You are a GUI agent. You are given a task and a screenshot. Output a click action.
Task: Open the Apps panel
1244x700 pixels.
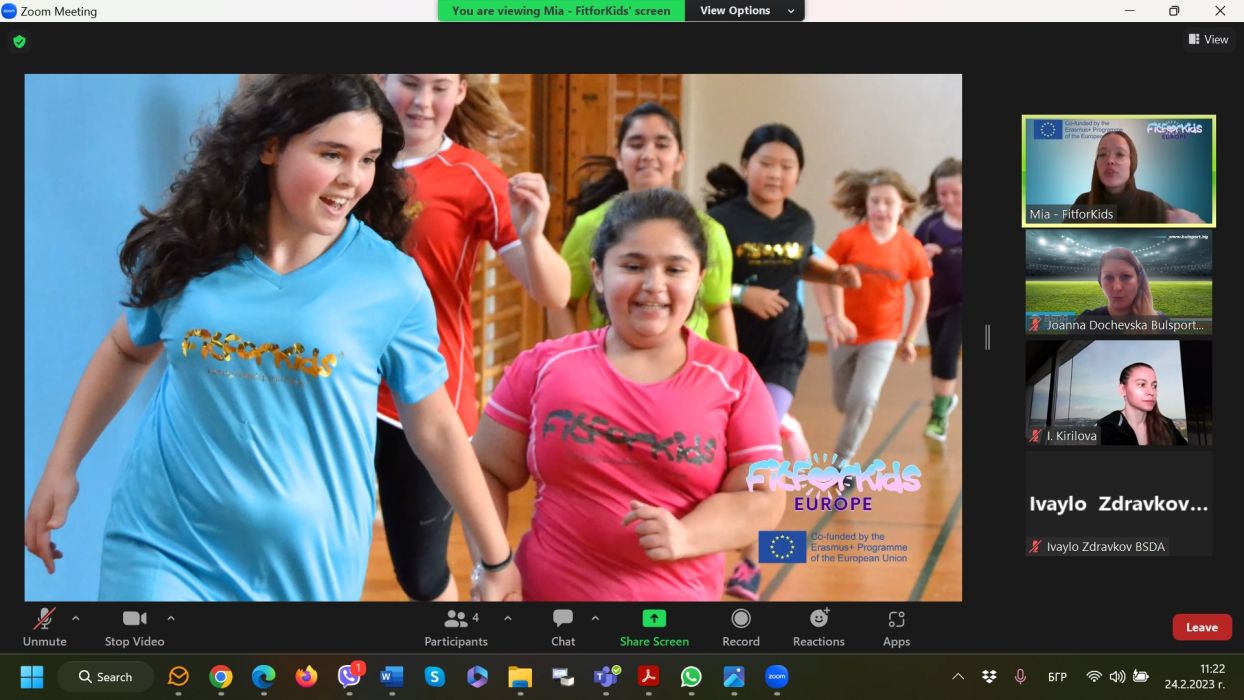pyautogui.click(x=896, y=619)
